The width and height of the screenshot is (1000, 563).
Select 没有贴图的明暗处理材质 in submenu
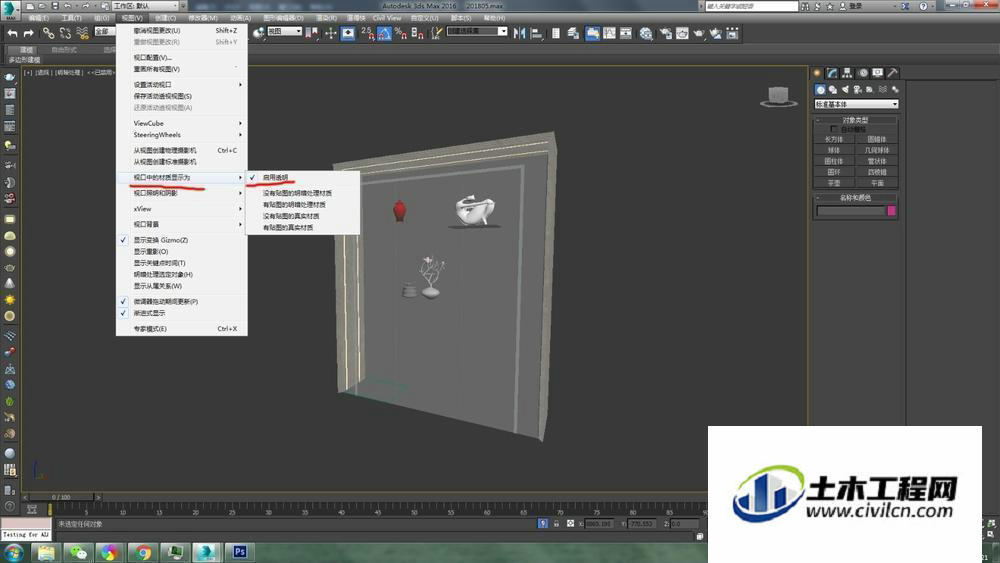tap(302, 193)
